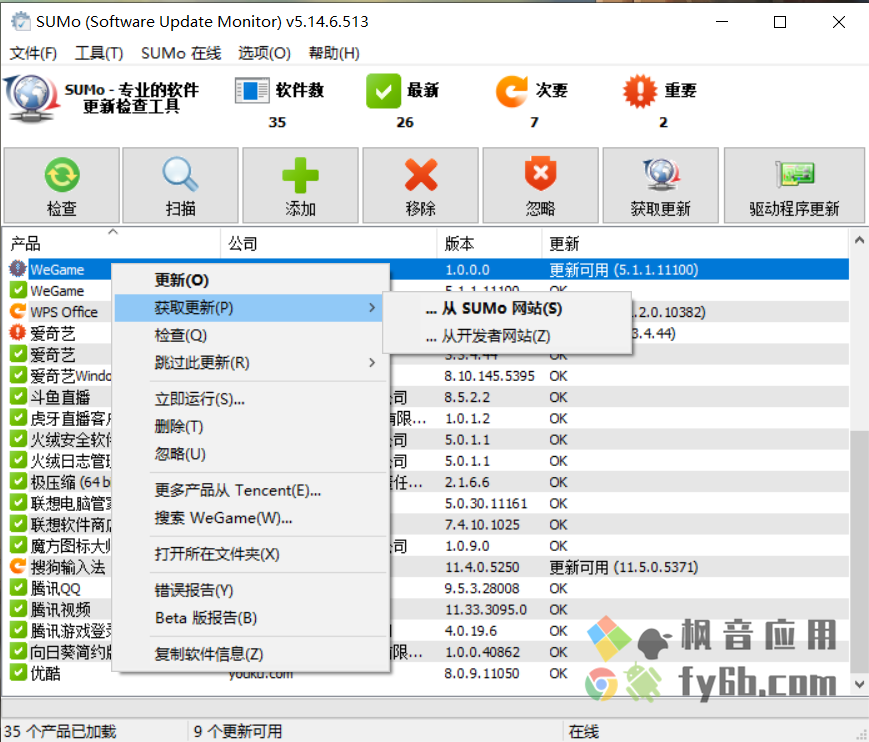
Task: Select the 腾讯QQ product name
Action: tap(55, 588)
